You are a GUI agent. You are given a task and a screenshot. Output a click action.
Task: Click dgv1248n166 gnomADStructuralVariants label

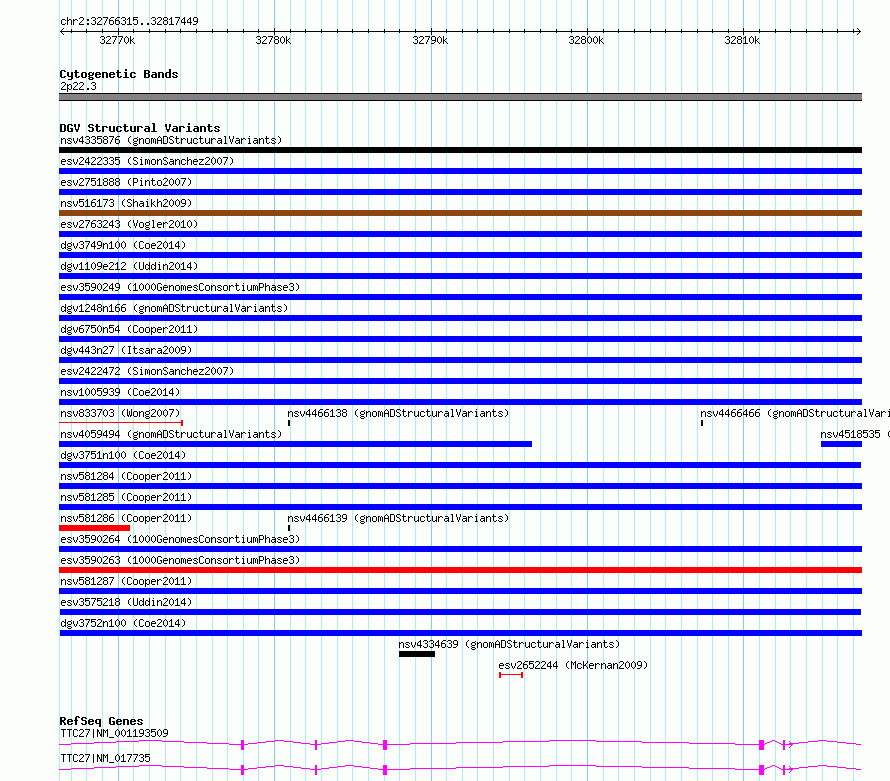click(174, 308)
